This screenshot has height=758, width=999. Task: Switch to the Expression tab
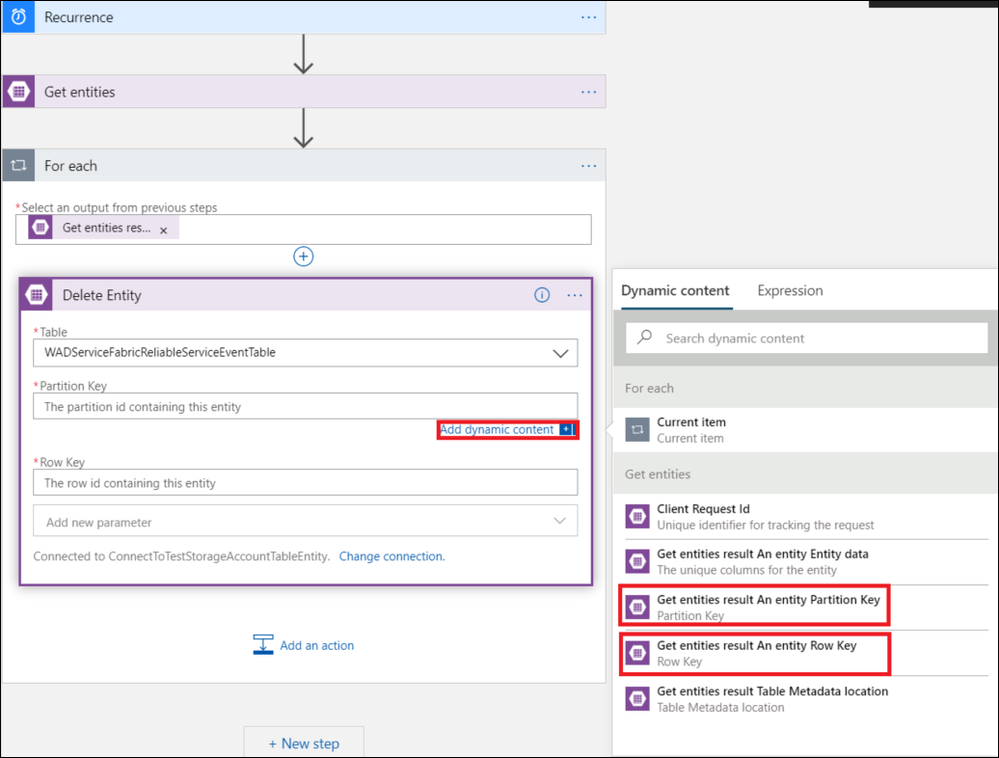790,290
